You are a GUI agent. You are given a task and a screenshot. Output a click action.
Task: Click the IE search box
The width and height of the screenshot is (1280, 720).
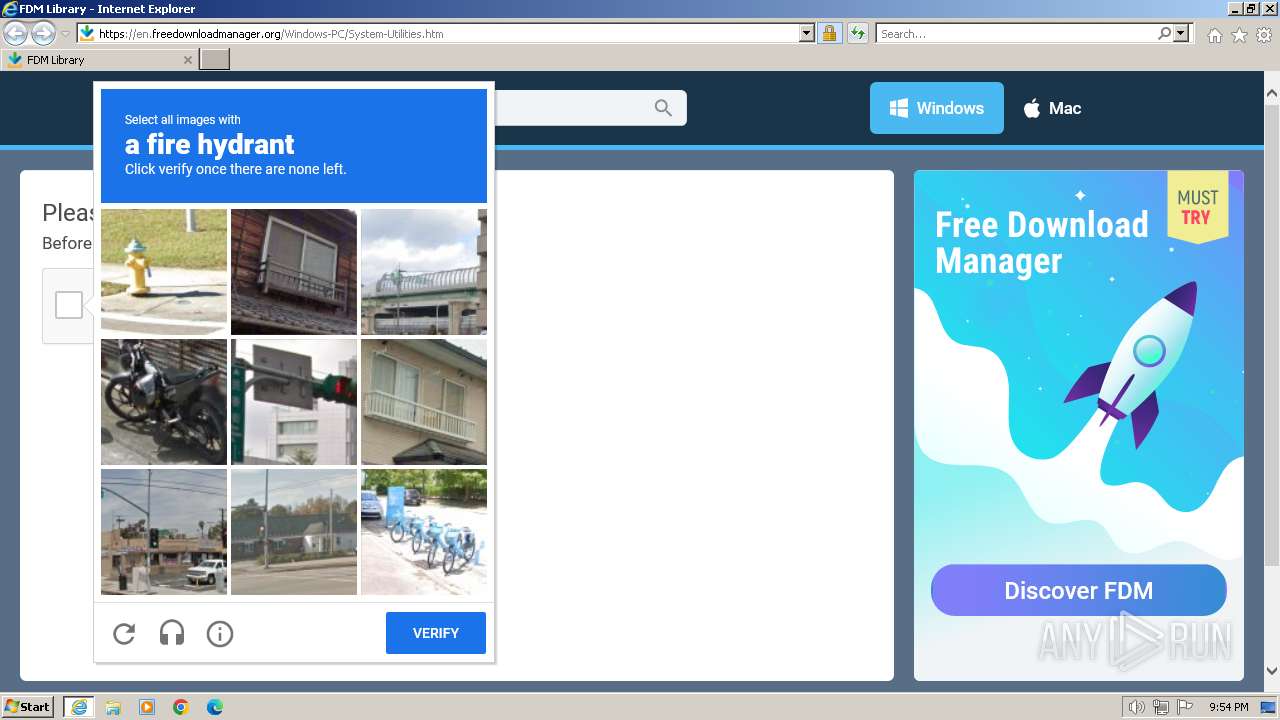click(x=1016, y=33)
